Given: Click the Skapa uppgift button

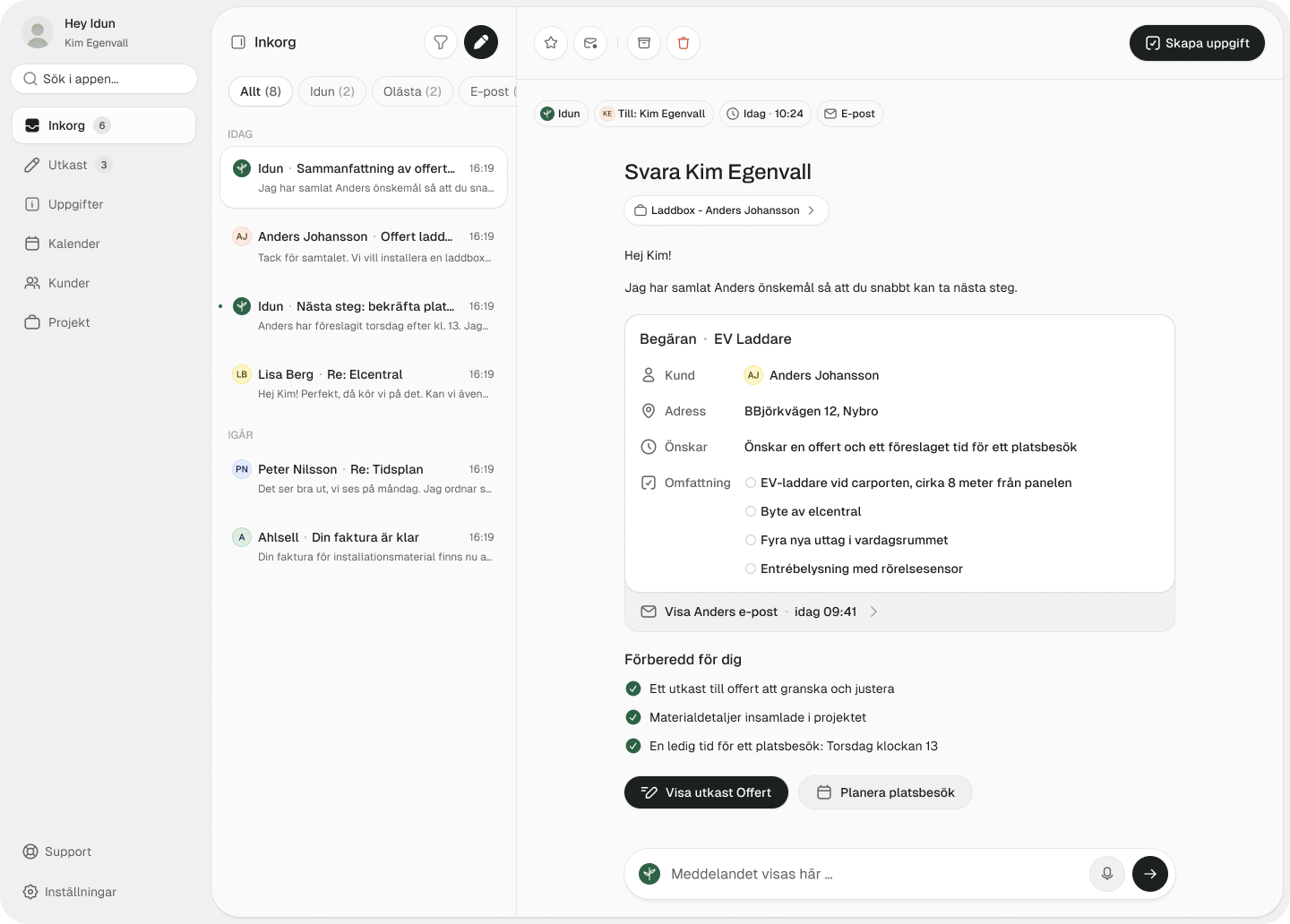Looking at the screenshot, I should click(x=1197, y=43).
